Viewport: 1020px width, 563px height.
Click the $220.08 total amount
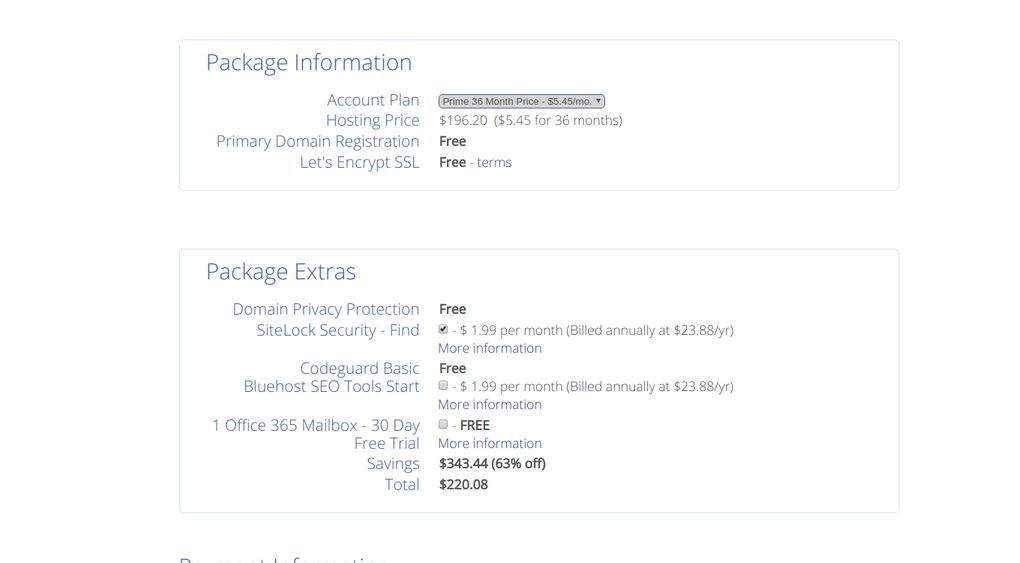[463, 484]
